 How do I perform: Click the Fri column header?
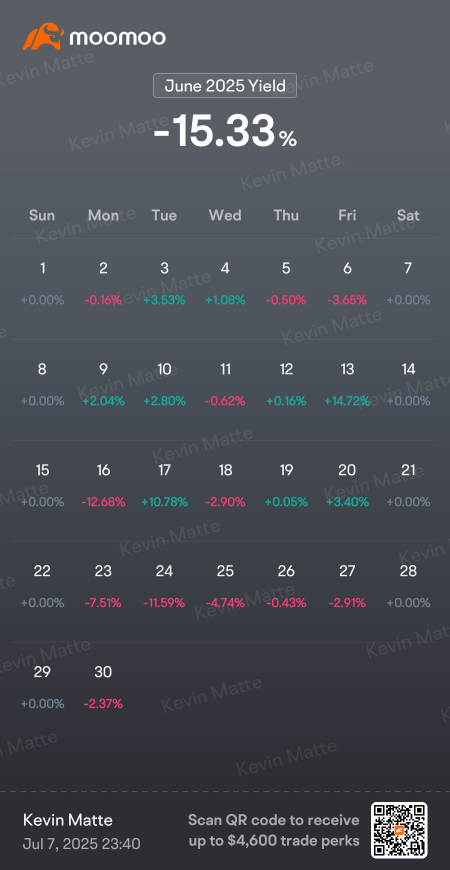point(347,215)
